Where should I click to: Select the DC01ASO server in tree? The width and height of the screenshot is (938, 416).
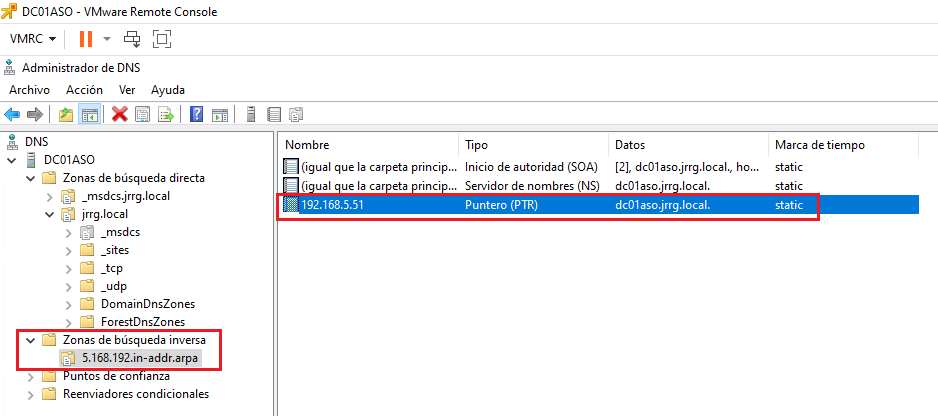pos(69,160)
